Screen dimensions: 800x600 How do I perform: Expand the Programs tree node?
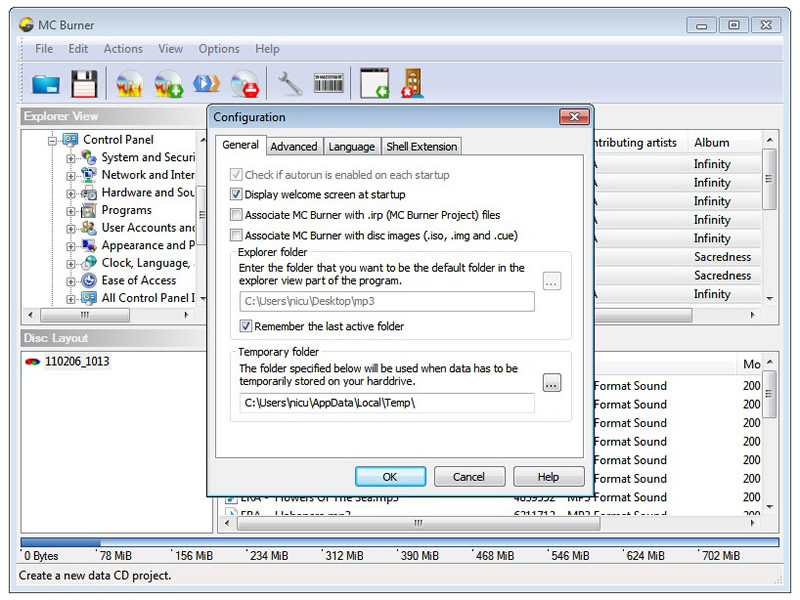point(70,211)
